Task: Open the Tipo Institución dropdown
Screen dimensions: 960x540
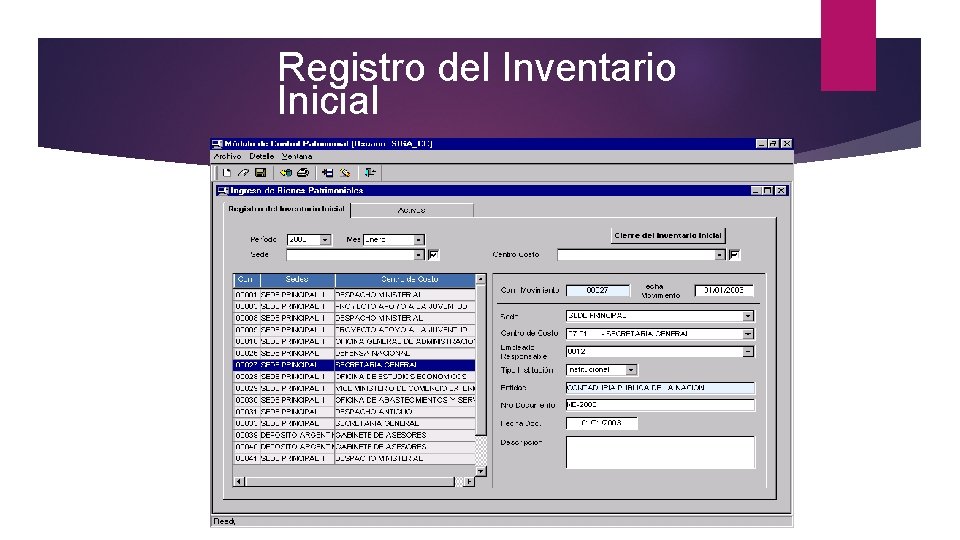Action: (x=631, y=370)
